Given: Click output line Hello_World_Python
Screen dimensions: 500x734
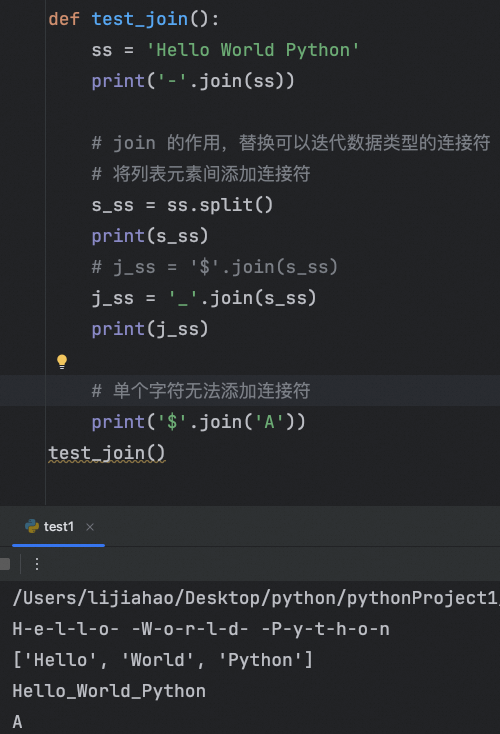Looking at the screenshot, I should (109, 691).
